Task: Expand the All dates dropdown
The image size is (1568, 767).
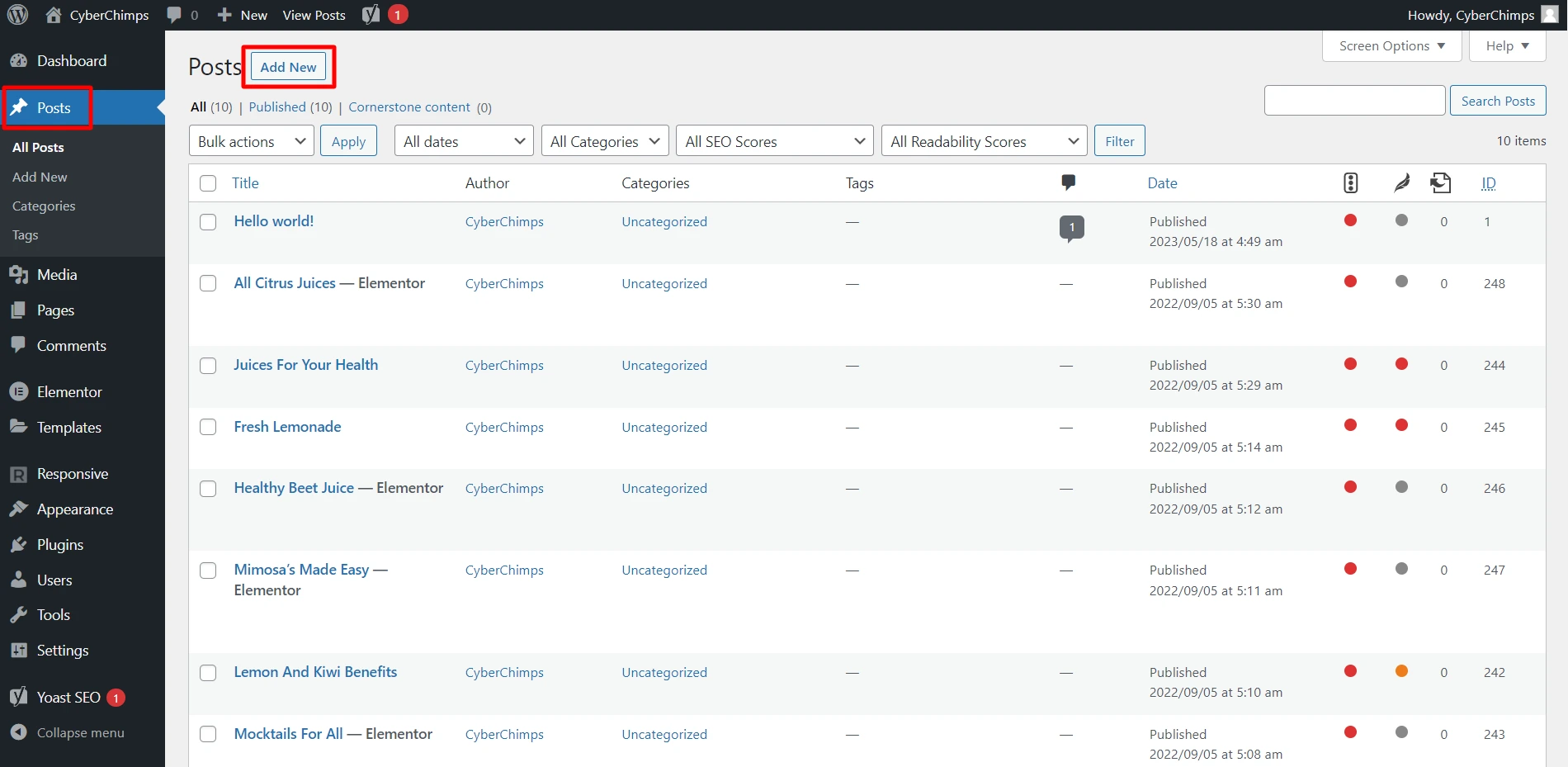Action: (464, 141)
